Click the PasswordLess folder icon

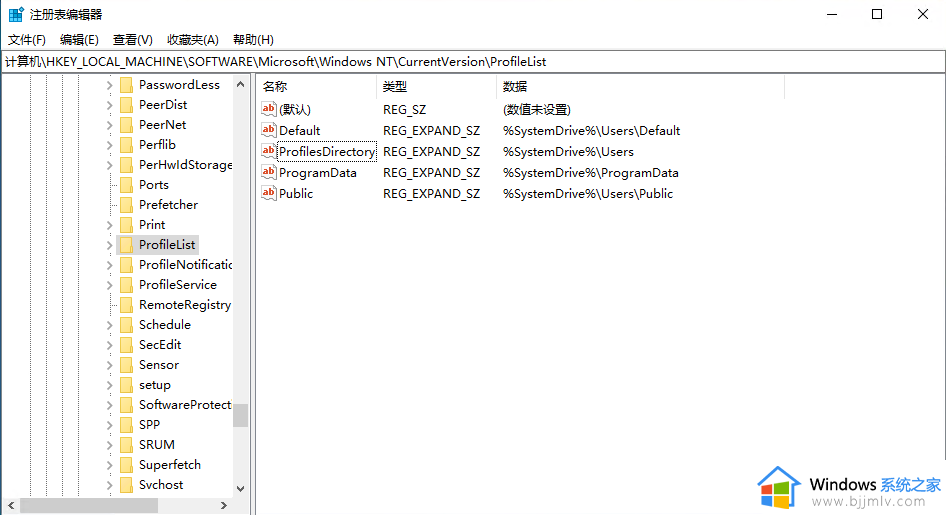click(126, 85)
